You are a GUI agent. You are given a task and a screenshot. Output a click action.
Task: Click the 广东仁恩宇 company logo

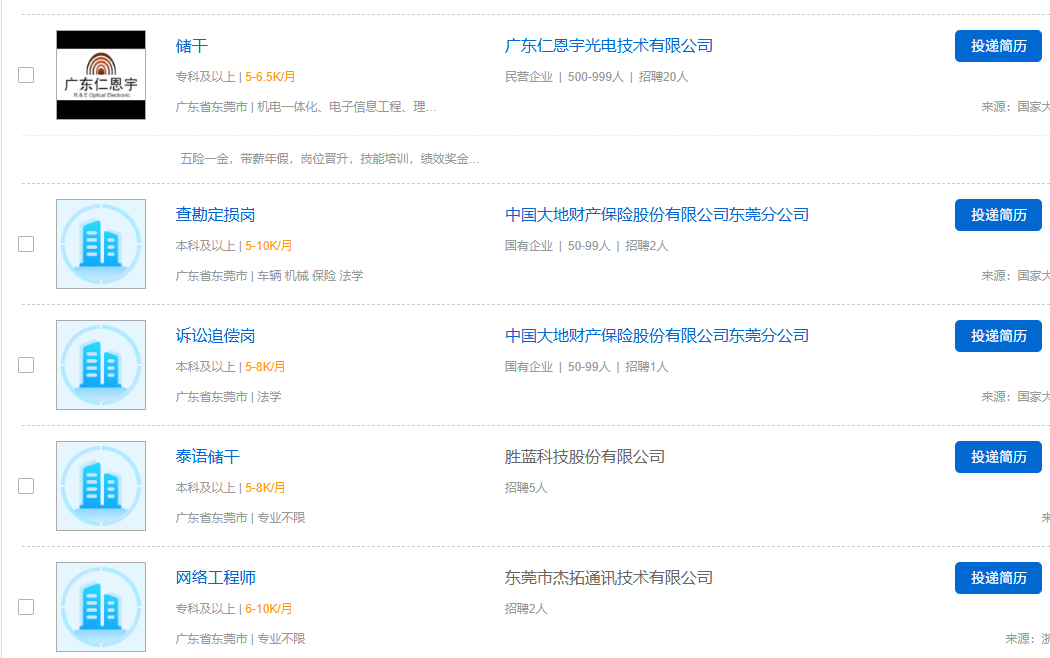101,75
